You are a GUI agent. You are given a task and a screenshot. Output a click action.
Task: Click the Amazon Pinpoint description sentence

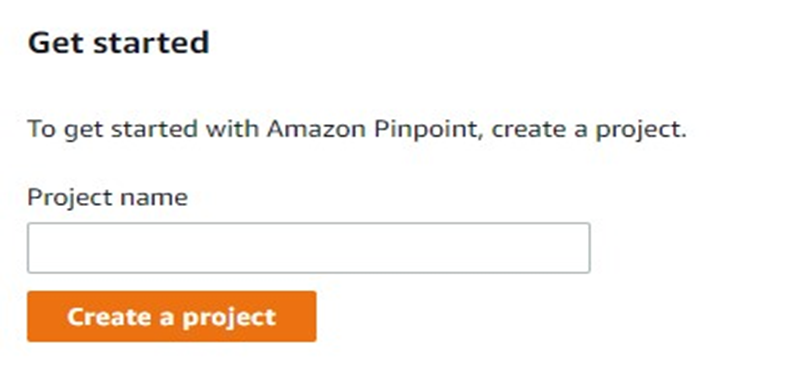click(356, 129)
